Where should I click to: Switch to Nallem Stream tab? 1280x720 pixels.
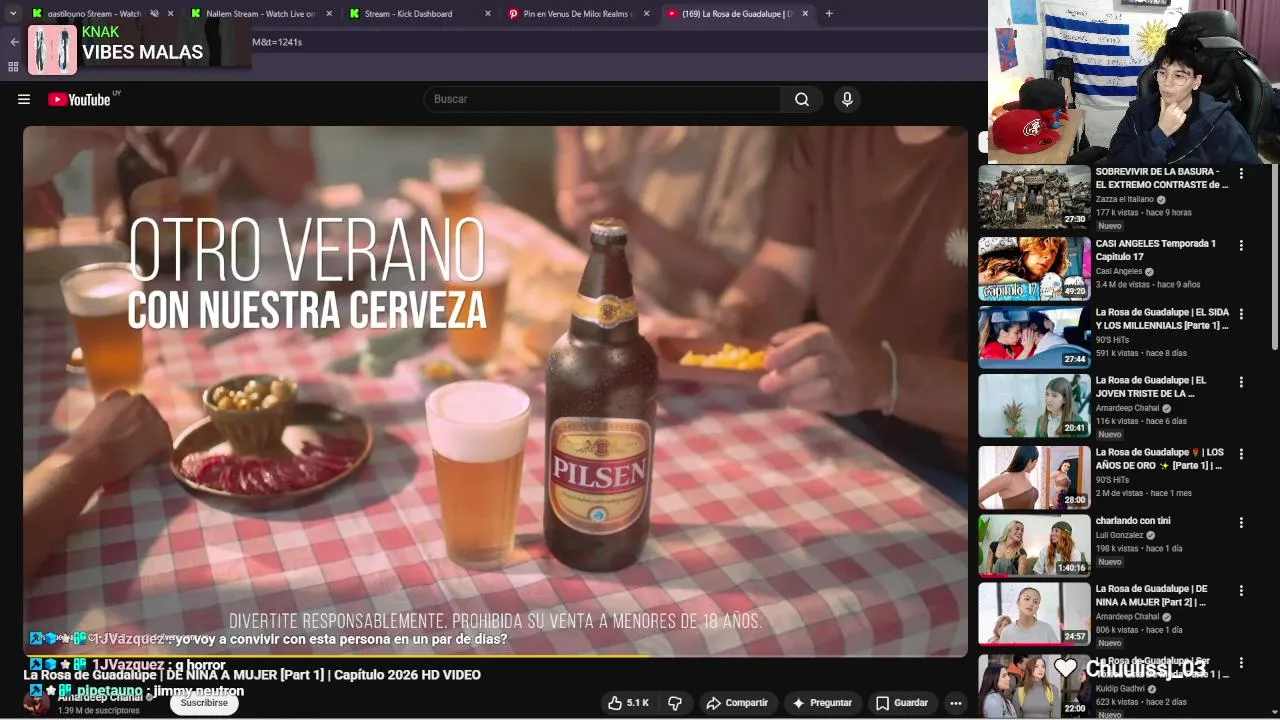tap(260, 14)
